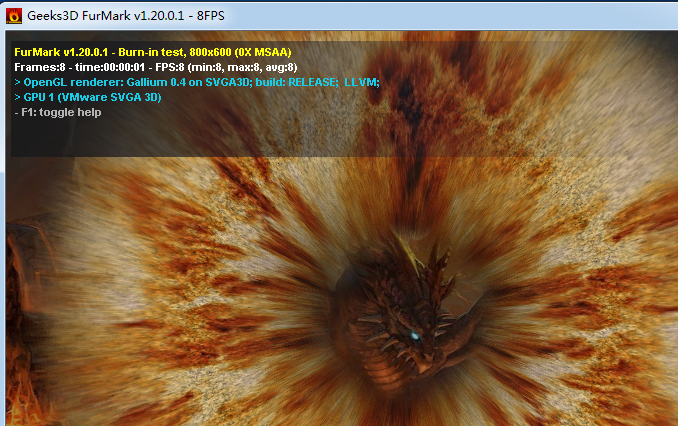Screen dimensions: 678x426
Task: Click the OpenGL renderer info line
Action: pyautogui.click(x=197, y=82)
